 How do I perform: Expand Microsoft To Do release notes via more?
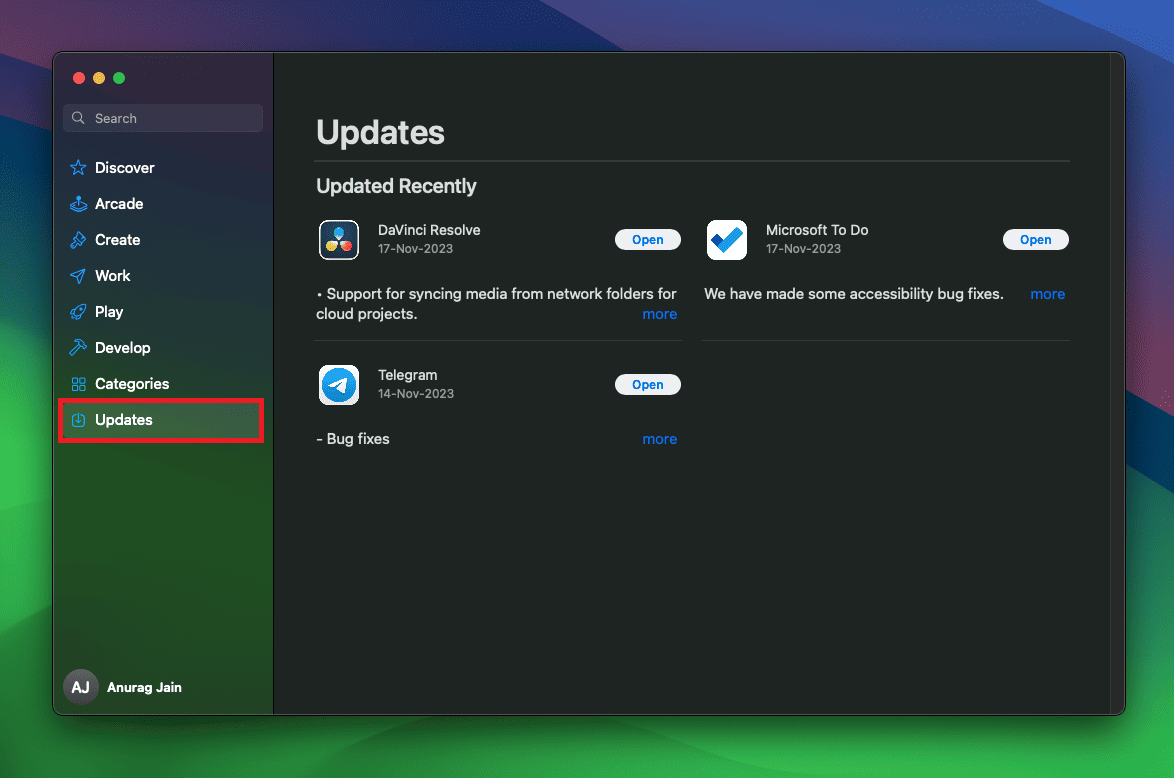tap(1047, 294)
